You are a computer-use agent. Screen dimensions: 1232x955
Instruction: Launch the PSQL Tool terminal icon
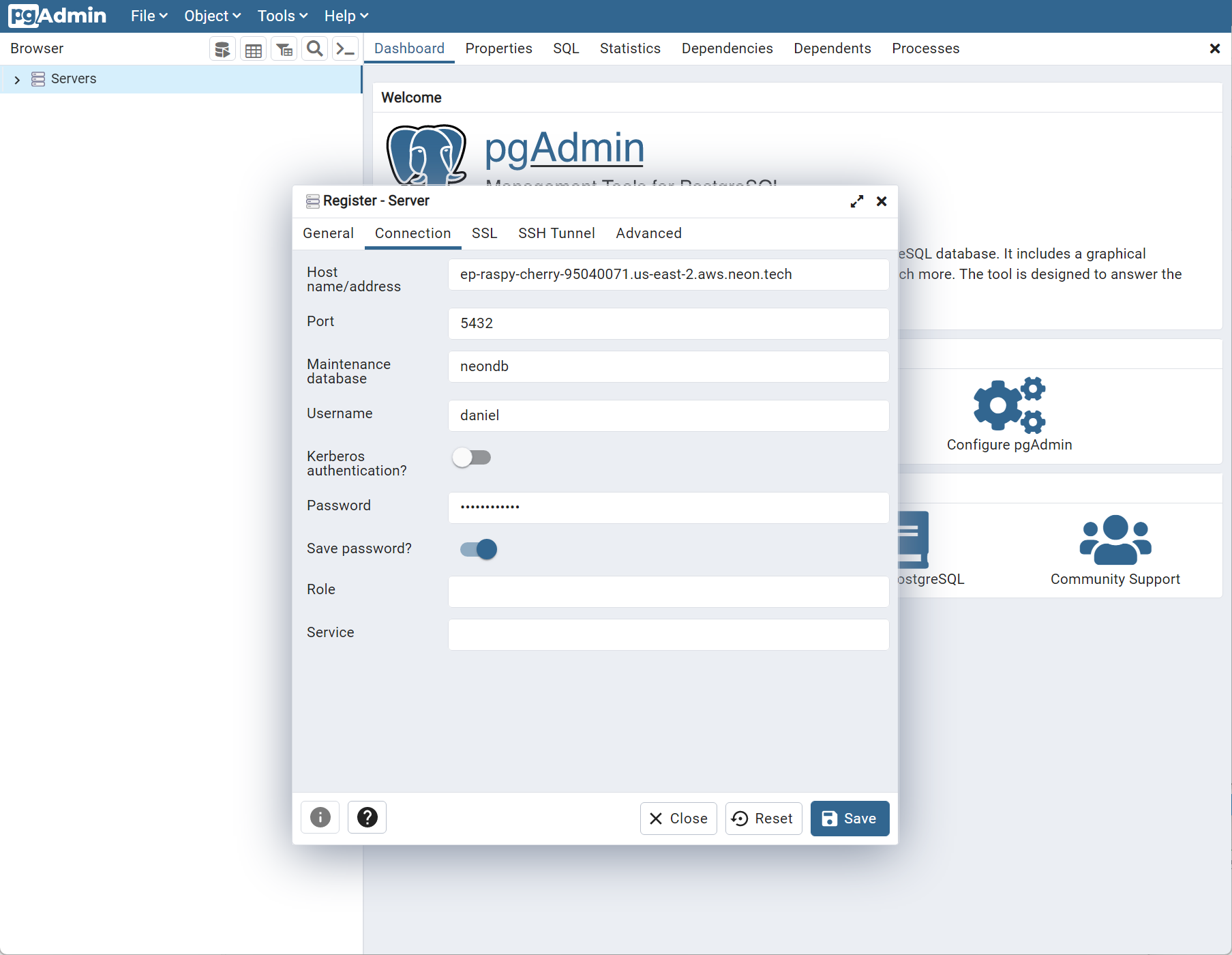(x=346, y=49)
